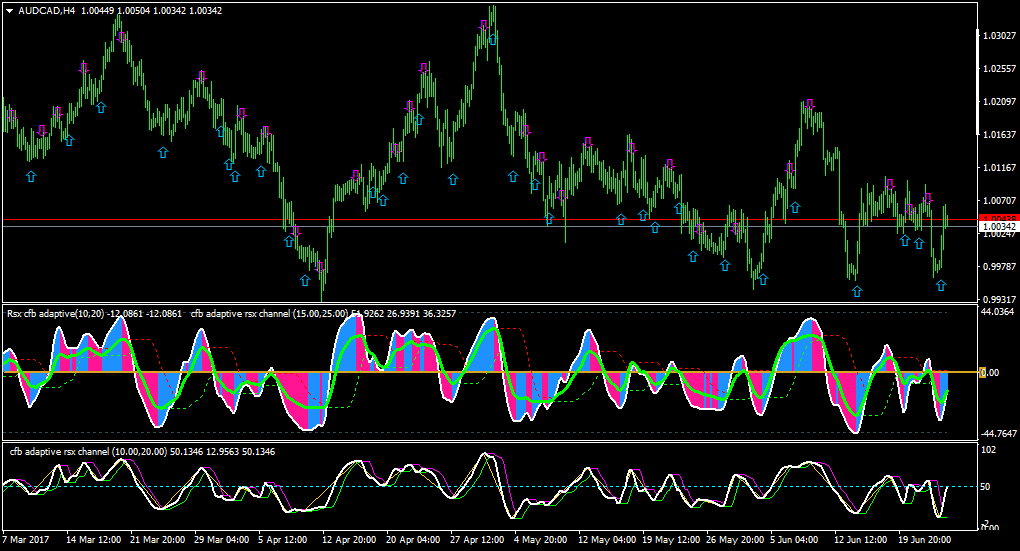The image size is (1020, 551).
Task: Select the 7 Mar 2017 date label
Action: coord(26,539)
